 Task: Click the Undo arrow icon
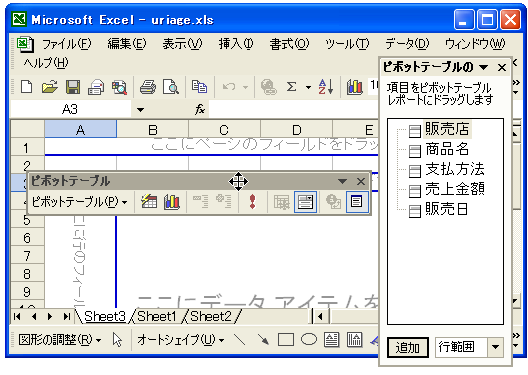(x=229, y=87)
